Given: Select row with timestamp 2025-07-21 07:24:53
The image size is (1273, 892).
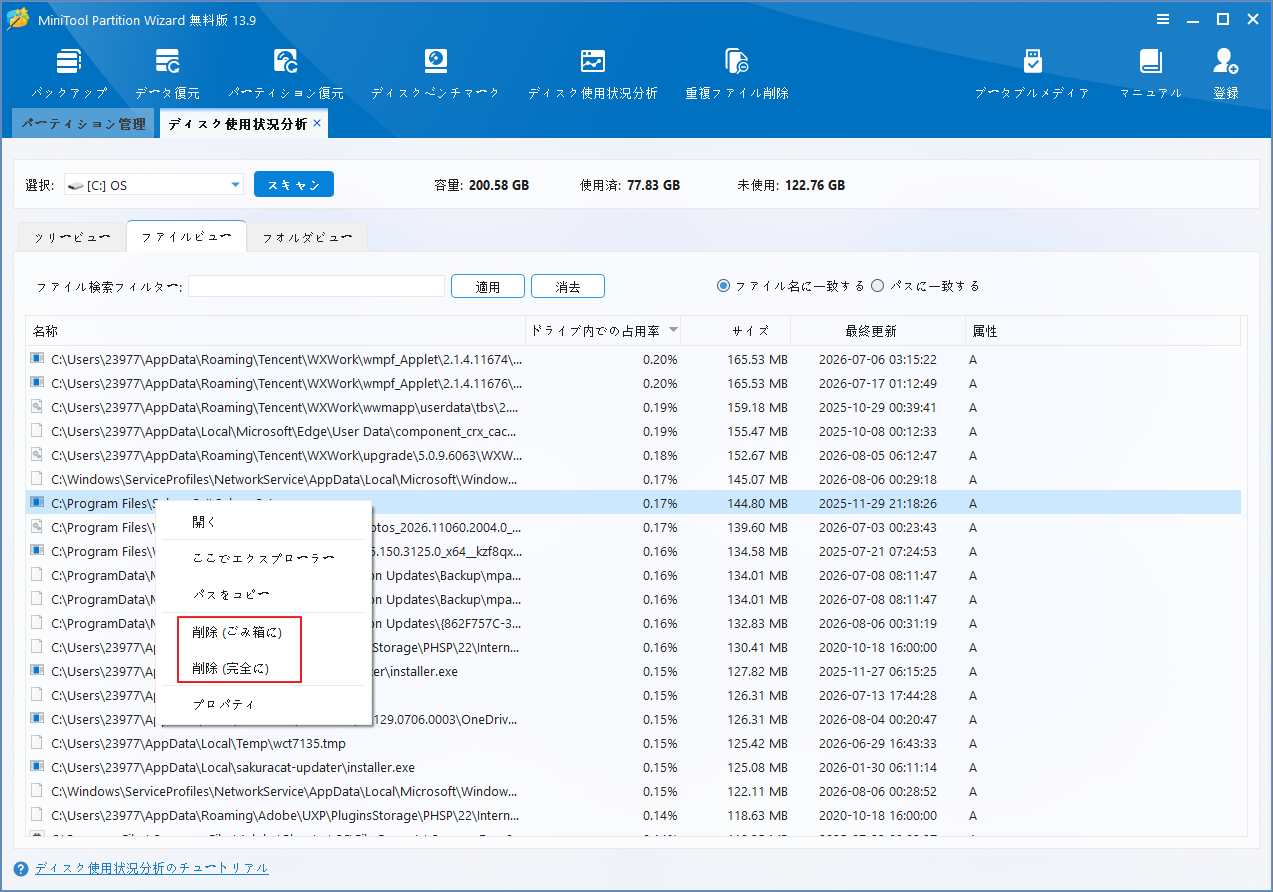Looking at the screenshot, I should [x=633, y=551].
